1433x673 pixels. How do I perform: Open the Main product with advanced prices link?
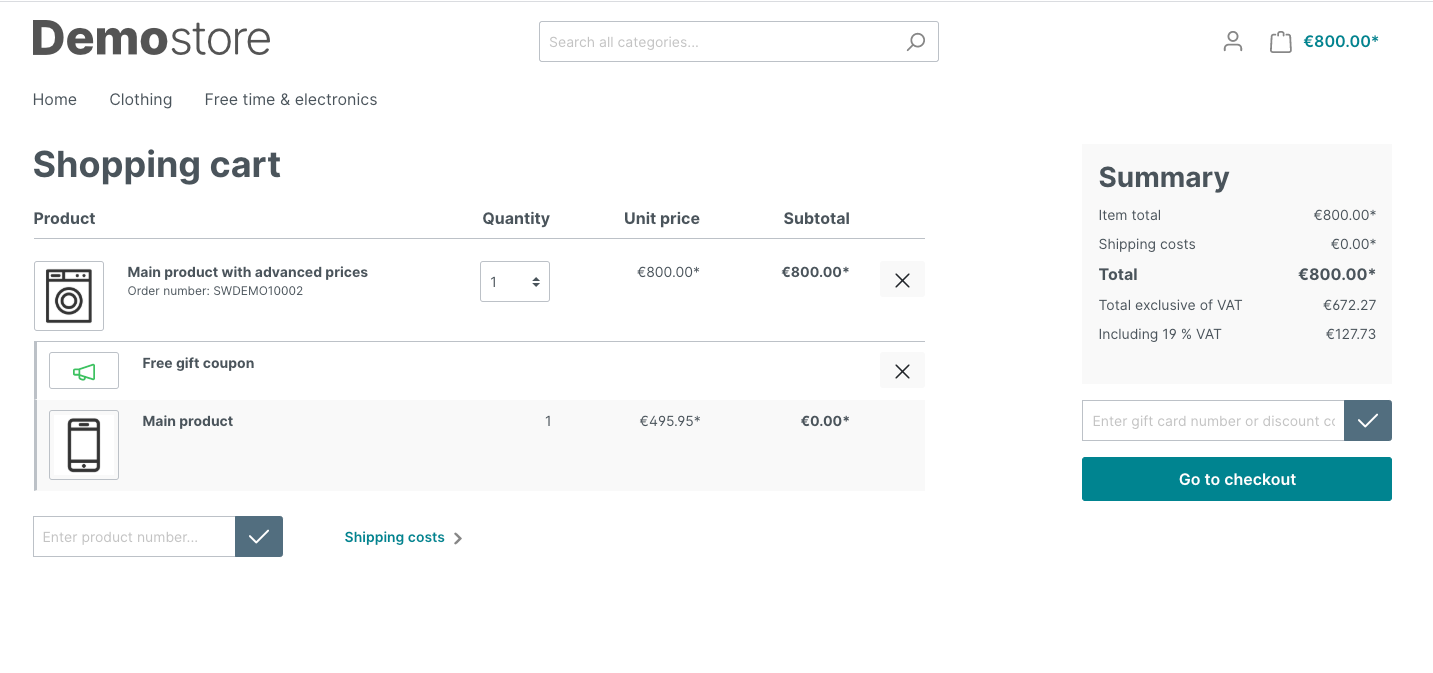click(248, 272)
